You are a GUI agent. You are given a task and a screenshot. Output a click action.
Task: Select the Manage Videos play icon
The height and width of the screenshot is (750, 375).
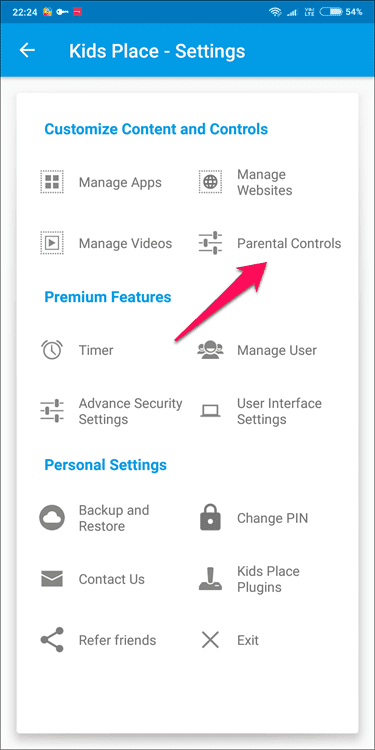[x=52, y=243]
